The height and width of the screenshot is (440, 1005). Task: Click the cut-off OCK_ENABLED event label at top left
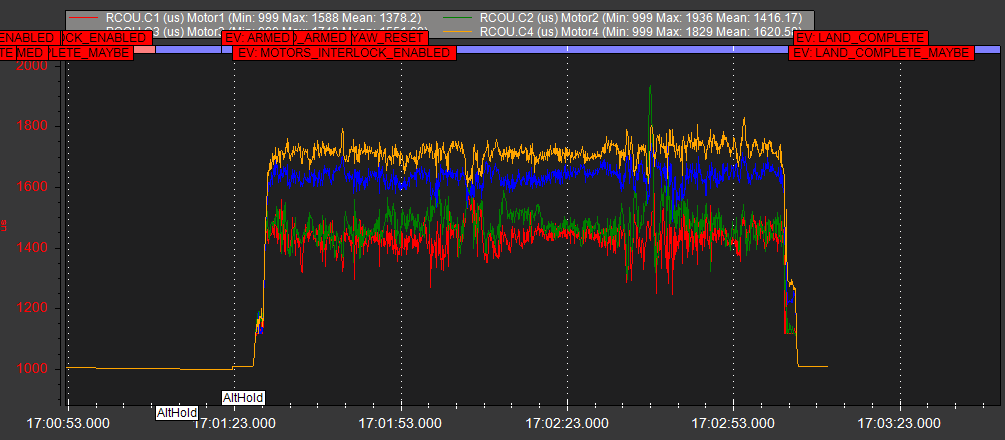click(107, 38)
